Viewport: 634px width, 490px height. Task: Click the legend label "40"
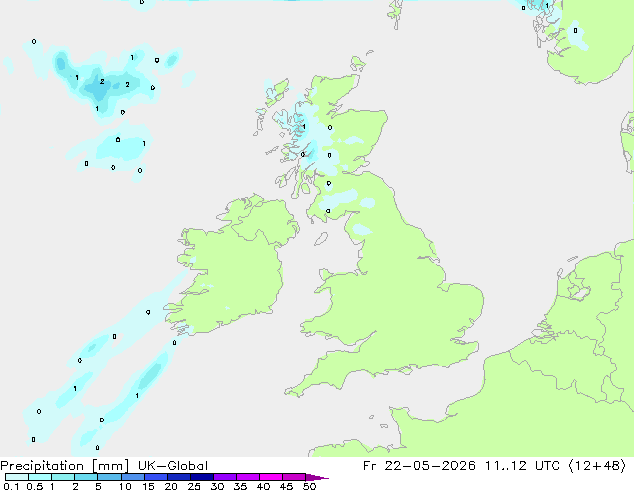coord(263,486)
